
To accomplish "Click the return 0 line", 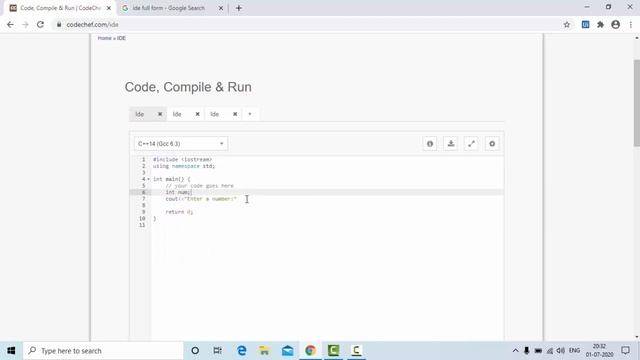I will coord(179,212).
